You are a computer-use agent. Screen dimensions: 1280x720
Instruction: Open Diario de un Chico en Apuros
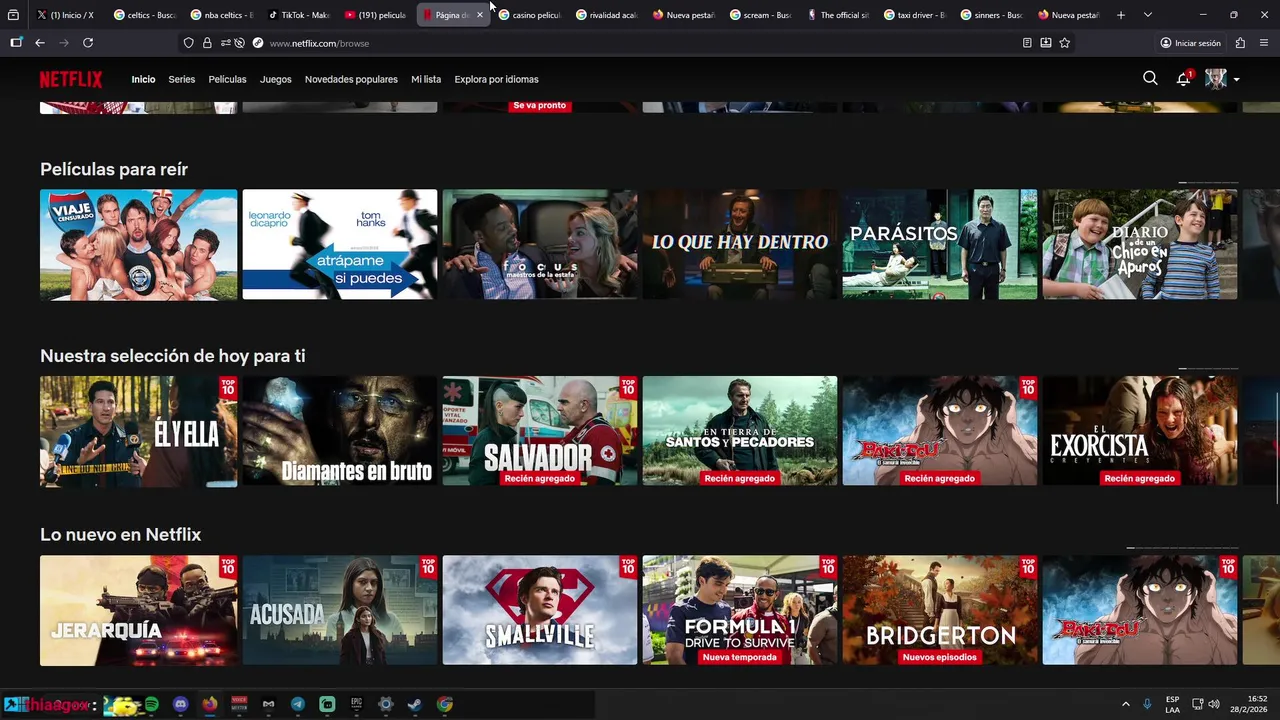pyautogui.click(x=1140, y=244)
